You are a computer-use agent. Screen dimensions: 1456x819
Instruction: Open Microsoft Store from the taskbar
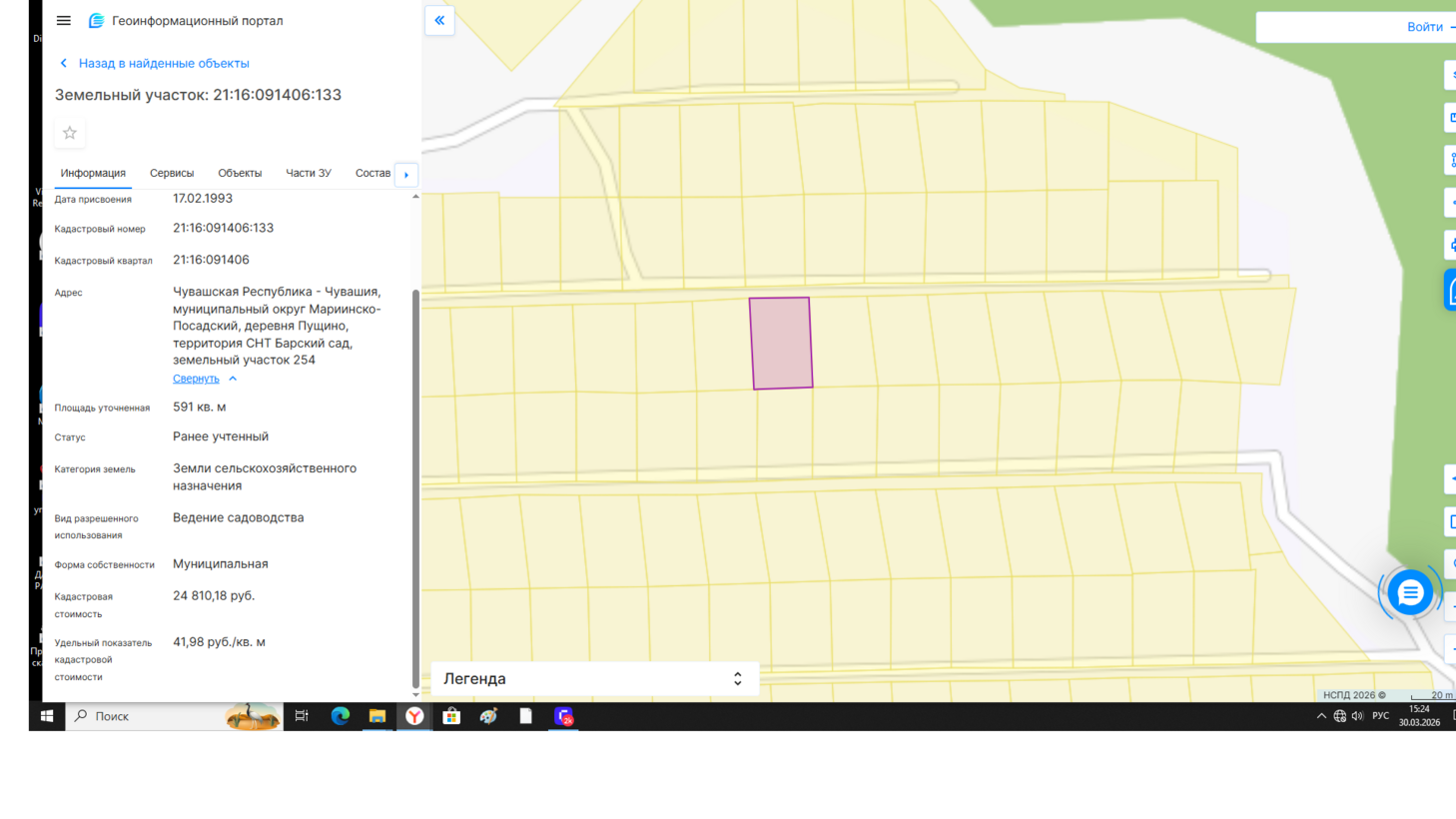click(x=451, y=716)
